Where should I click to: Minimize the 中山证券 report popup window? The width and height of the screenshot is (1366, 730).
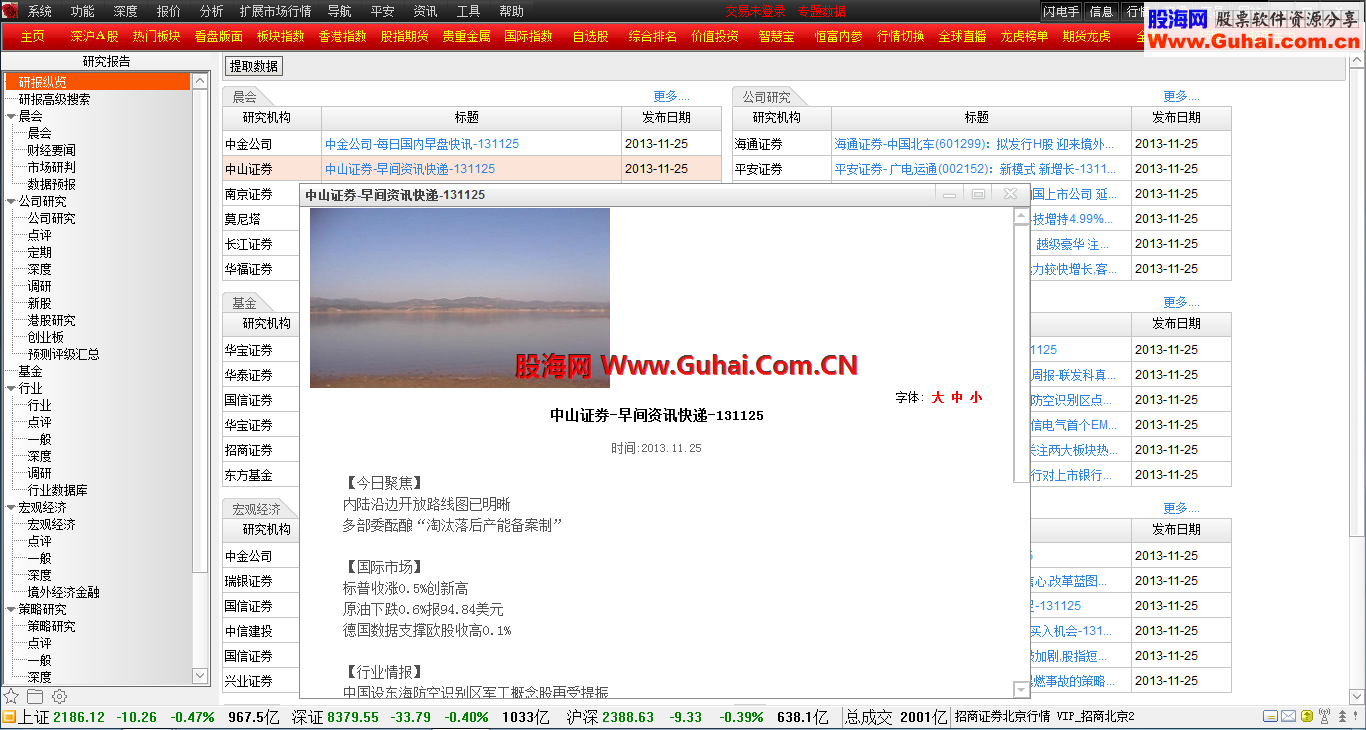click(950, 194)
